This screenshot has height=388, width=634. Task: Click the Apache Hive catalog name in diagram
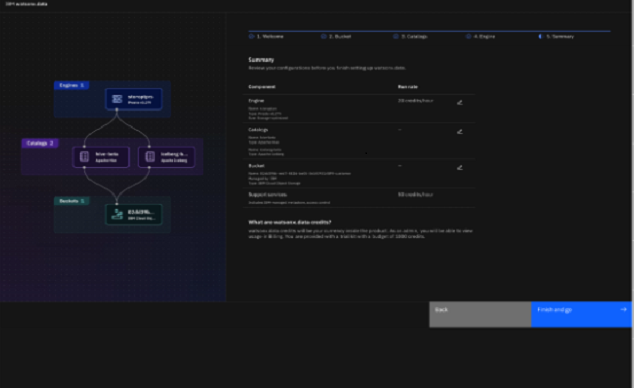coord(107,154)
